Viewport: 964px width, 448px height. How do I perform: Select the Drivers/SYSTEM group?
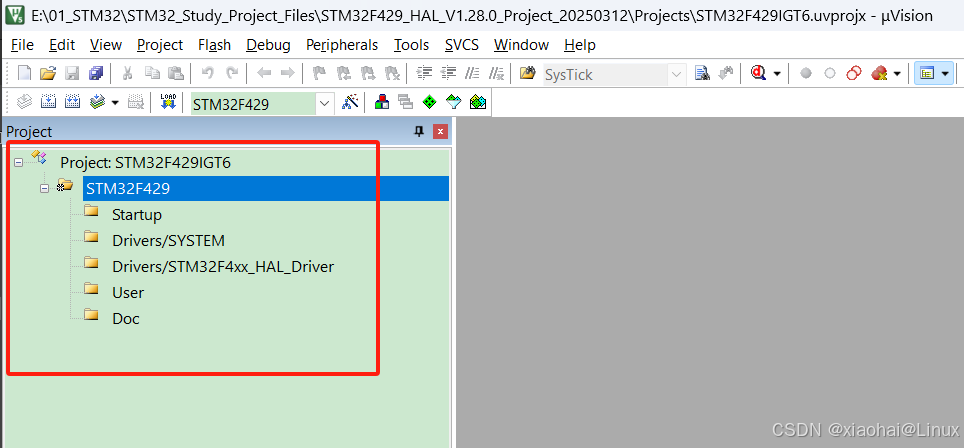click(168, 241)
